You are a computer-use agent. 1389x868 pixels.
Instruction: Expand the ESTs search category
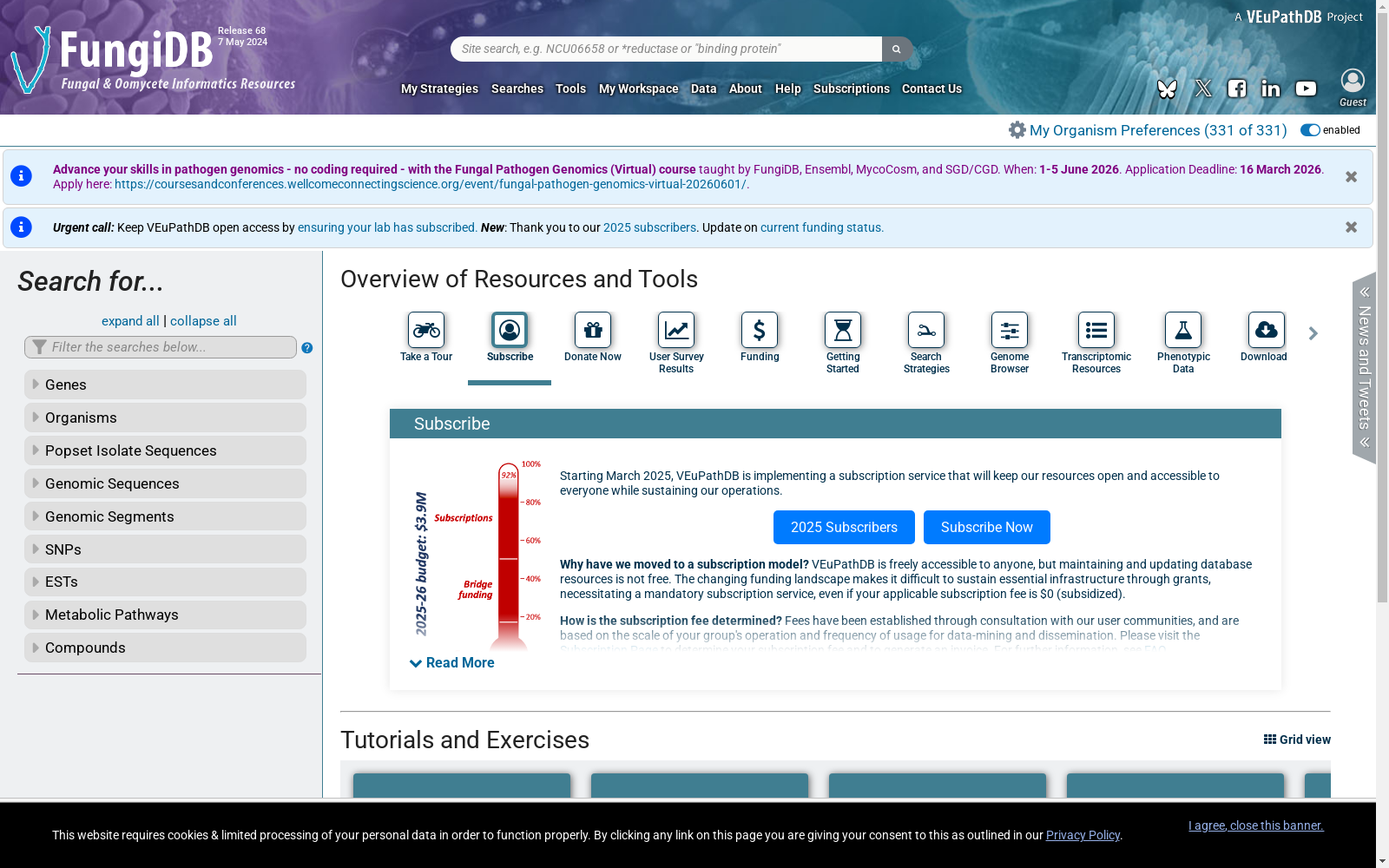tap(165, 582)
